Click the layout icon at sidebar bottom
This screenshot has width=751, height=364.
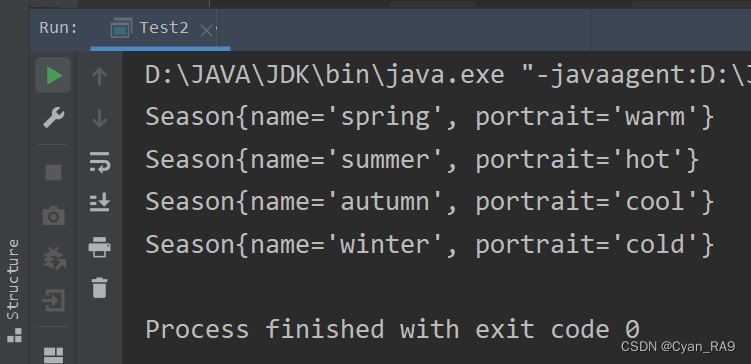tap(53, 355)
